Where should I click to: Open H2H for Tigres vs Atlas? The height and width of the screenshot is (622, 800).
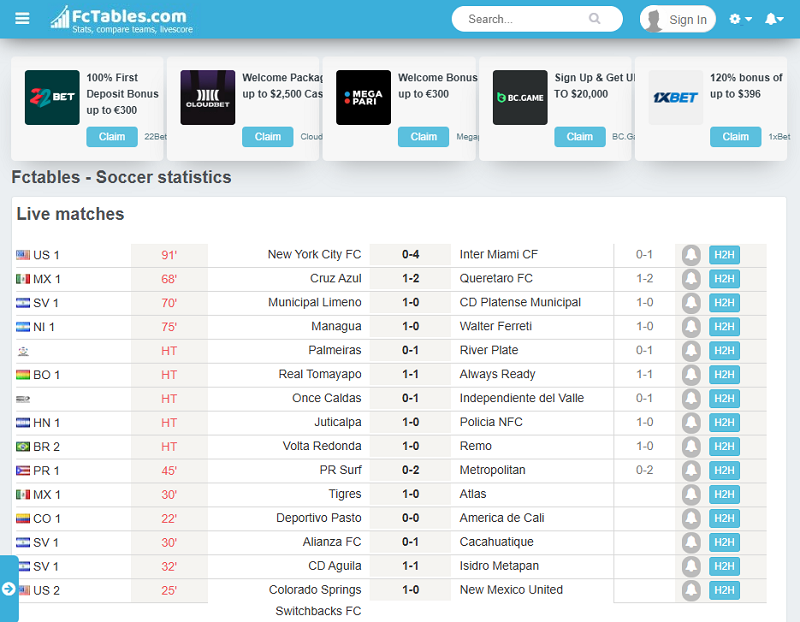[724, 495]
